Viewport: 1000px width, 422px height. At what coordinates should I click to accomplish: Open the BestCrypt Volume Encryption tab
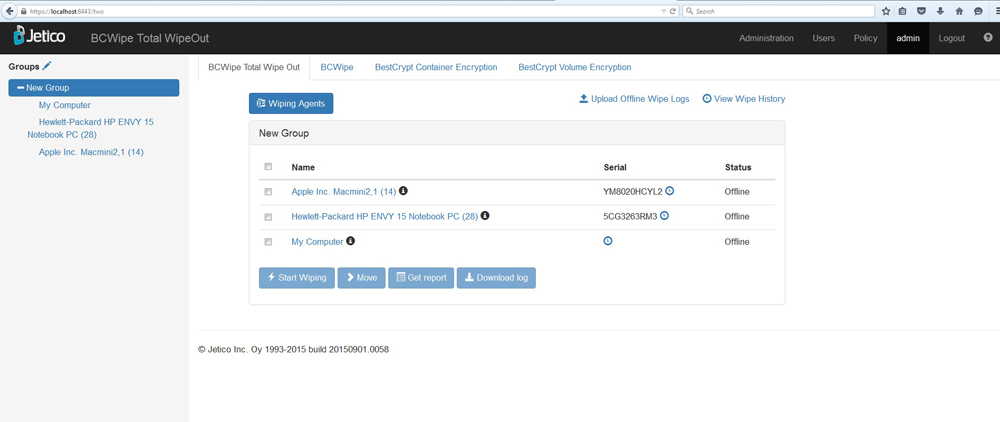click(575, 67)
